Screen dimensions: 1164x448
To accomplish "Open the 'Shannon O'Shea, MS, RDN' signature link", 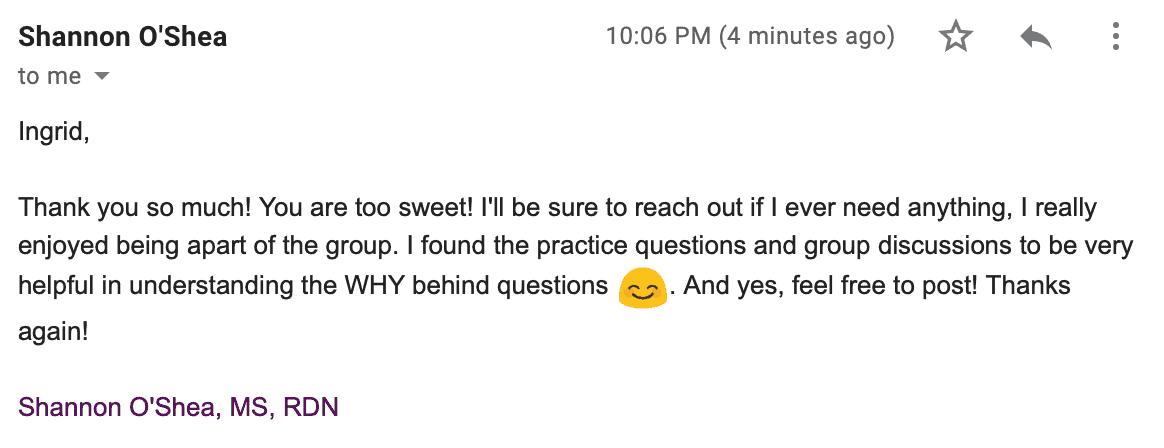I will click(178, 407).
